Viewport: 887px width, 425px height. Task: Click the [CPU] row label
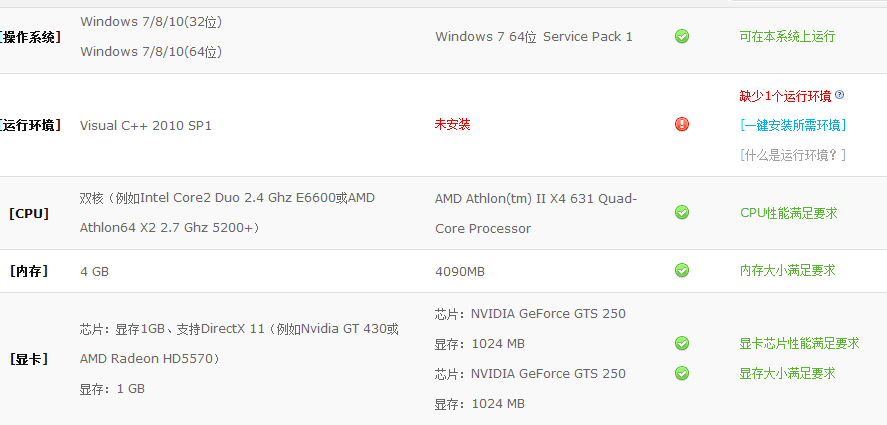coord(29,213)
